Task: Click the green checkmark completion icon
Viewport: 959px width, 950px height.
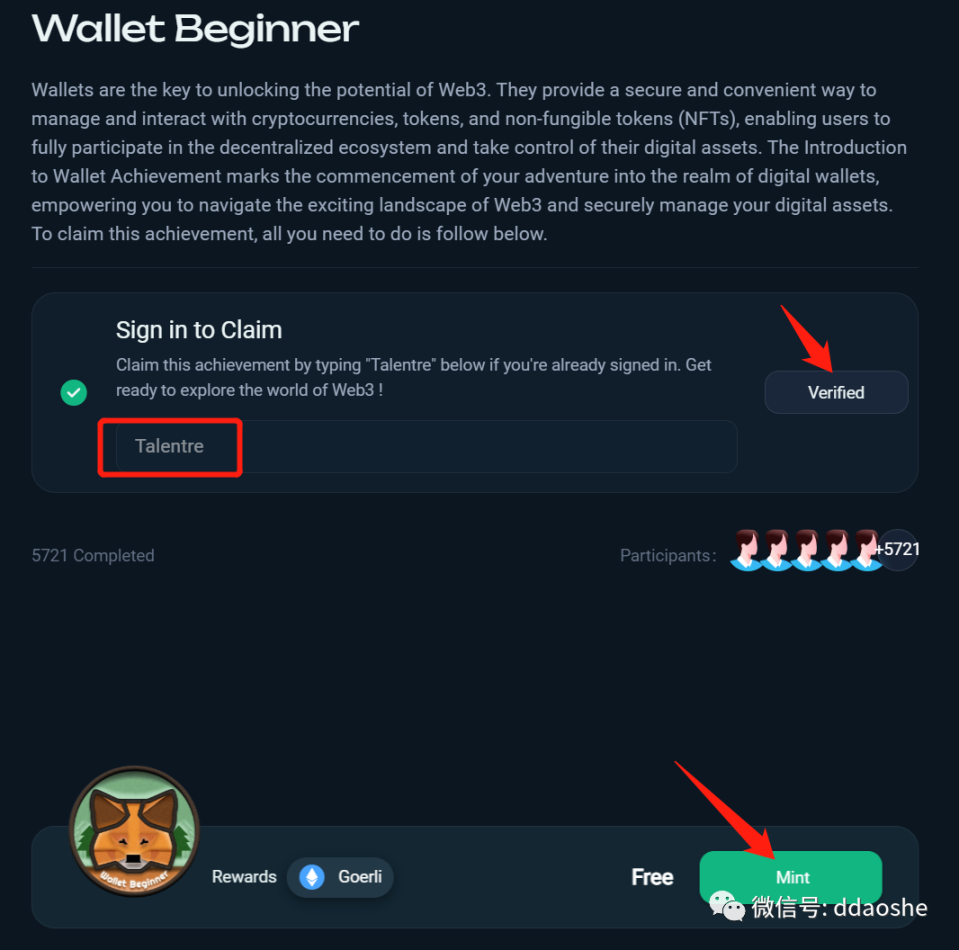Action: click(x=73, y=392)
